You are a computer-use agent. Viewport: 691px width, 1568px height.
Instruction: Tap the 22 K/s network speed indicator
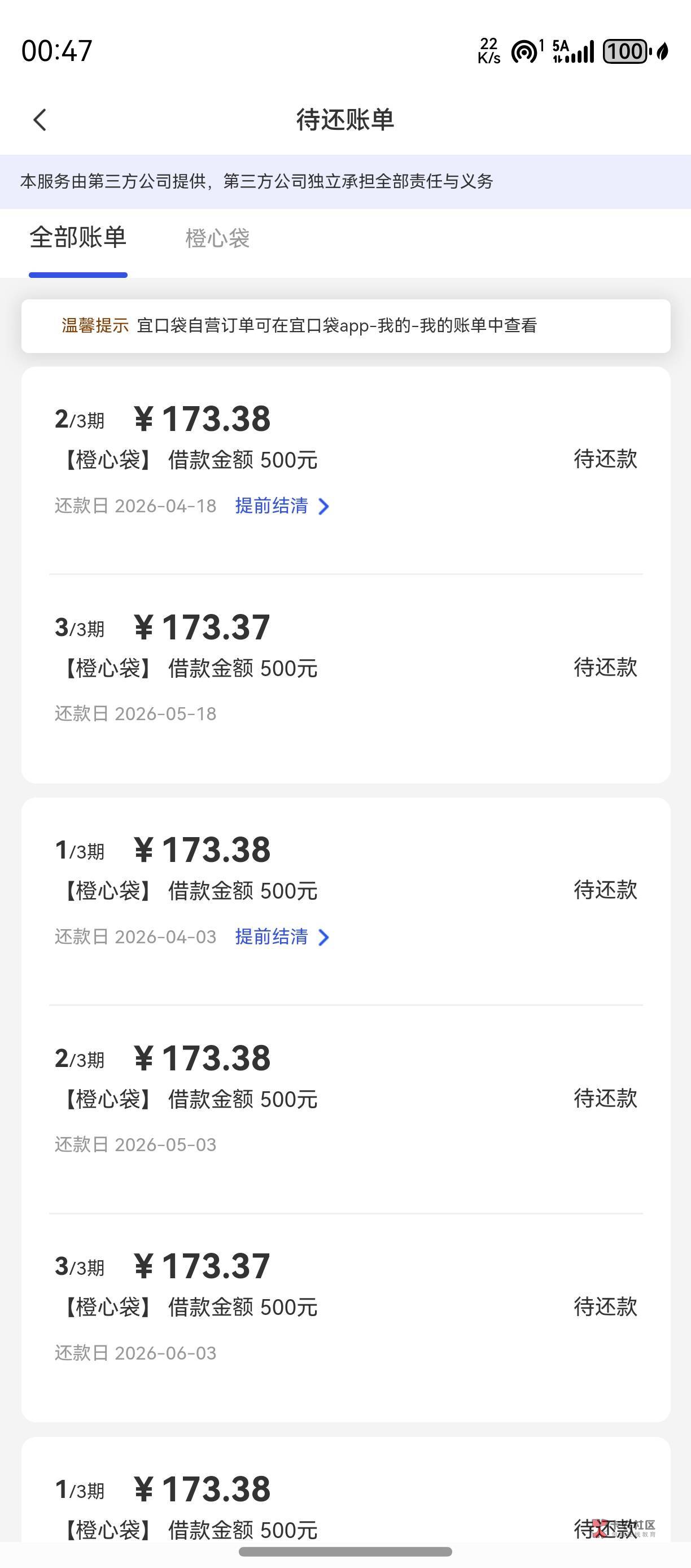(489, 51)
